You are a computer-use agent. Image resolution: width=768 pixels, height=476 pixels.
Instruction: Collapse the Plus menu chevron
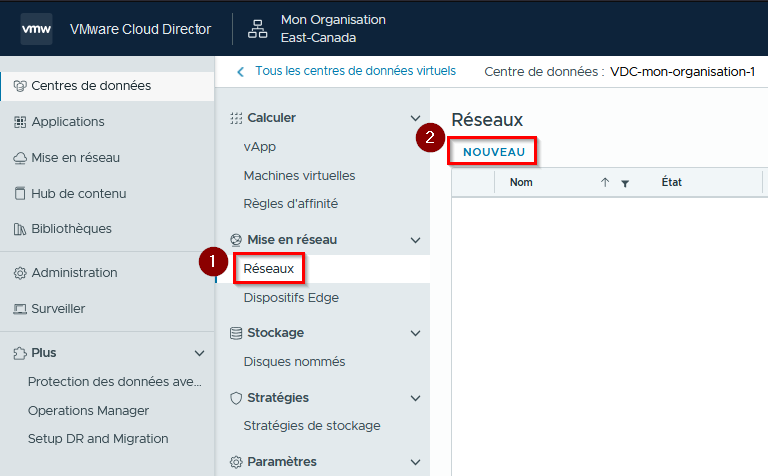pos(199,353)
